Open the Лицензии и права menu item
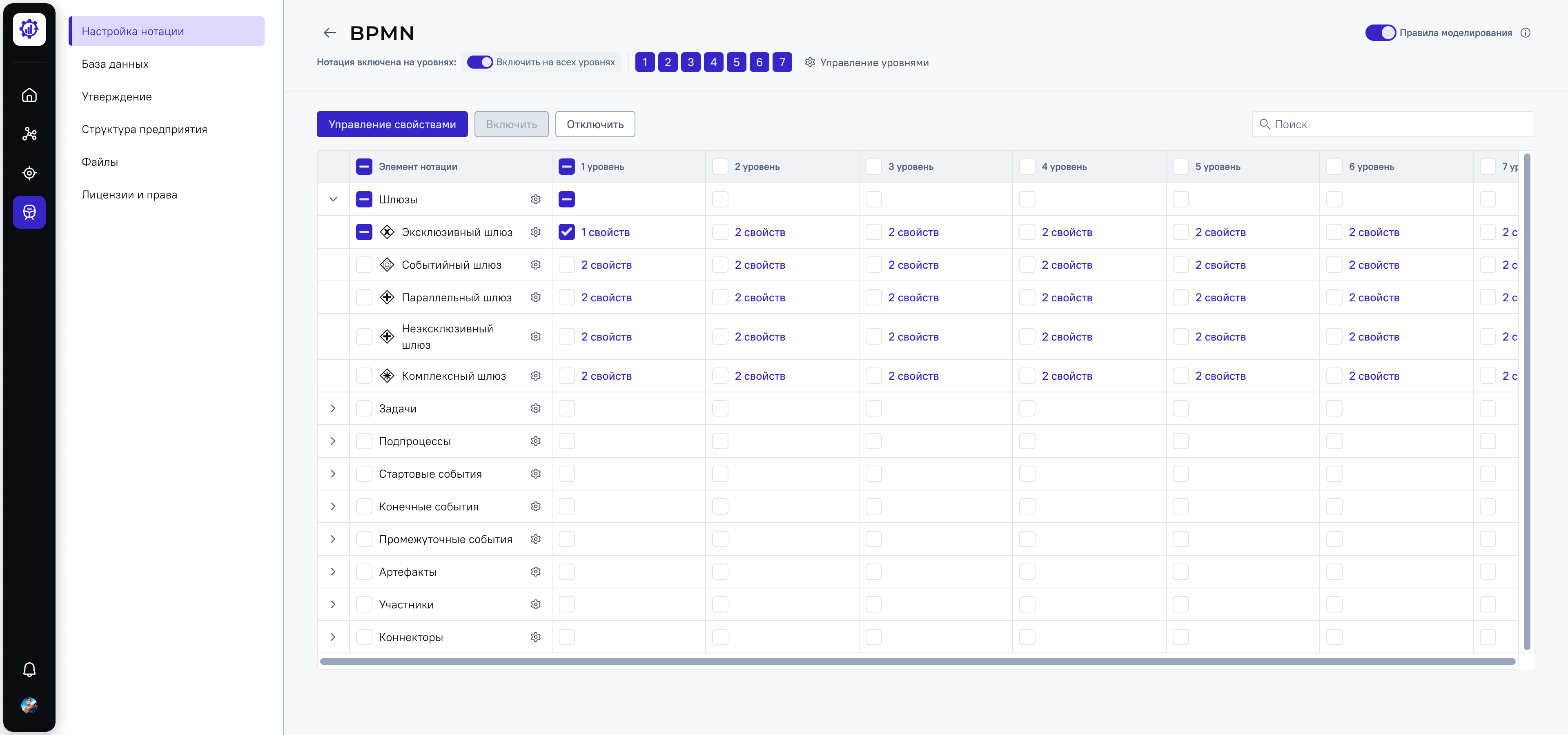The height and width of the screenshot is (735, 1568). click(x=129, y=195)
